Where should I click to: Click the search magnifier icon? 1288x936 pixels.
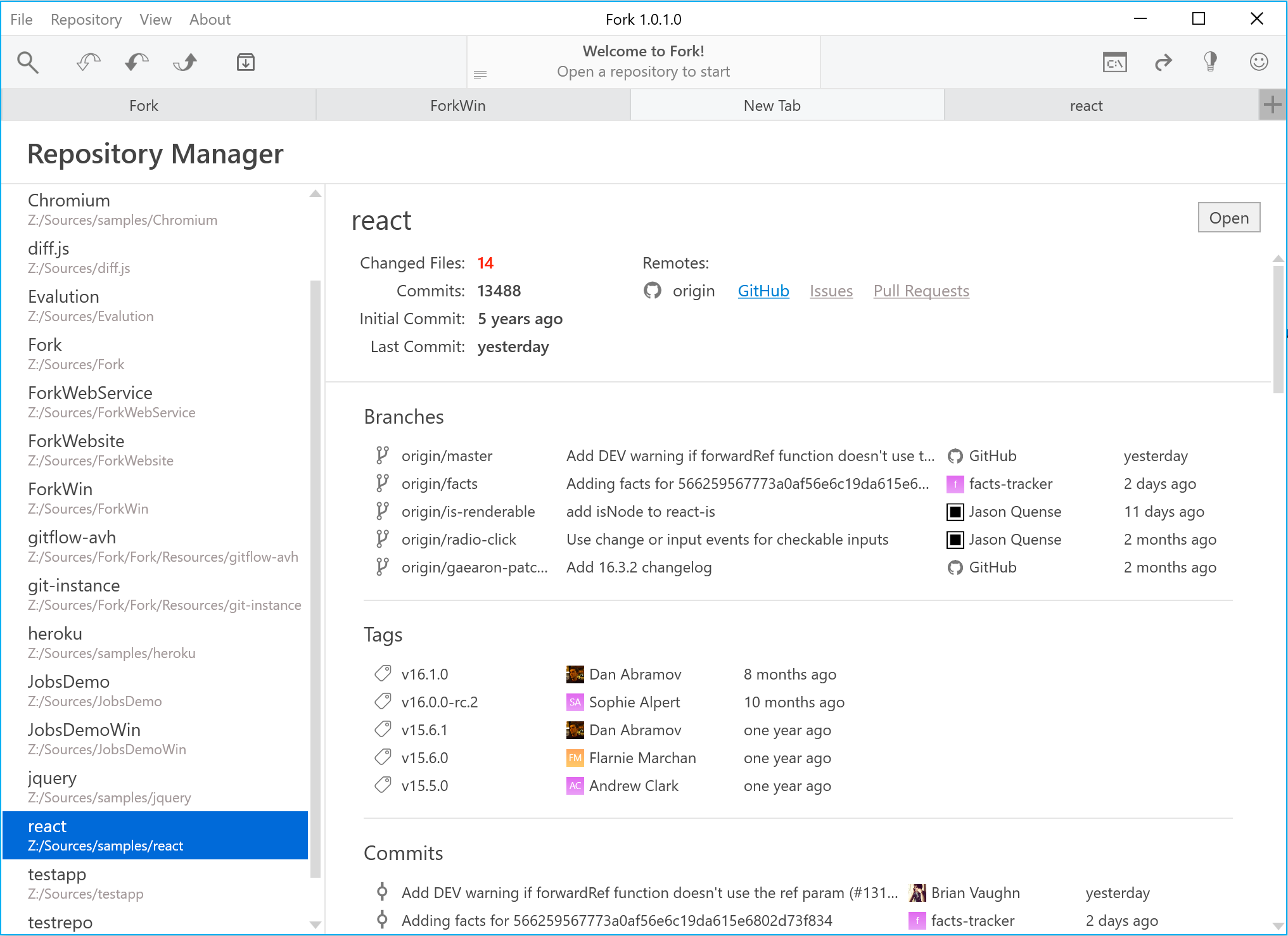point(28,62)
